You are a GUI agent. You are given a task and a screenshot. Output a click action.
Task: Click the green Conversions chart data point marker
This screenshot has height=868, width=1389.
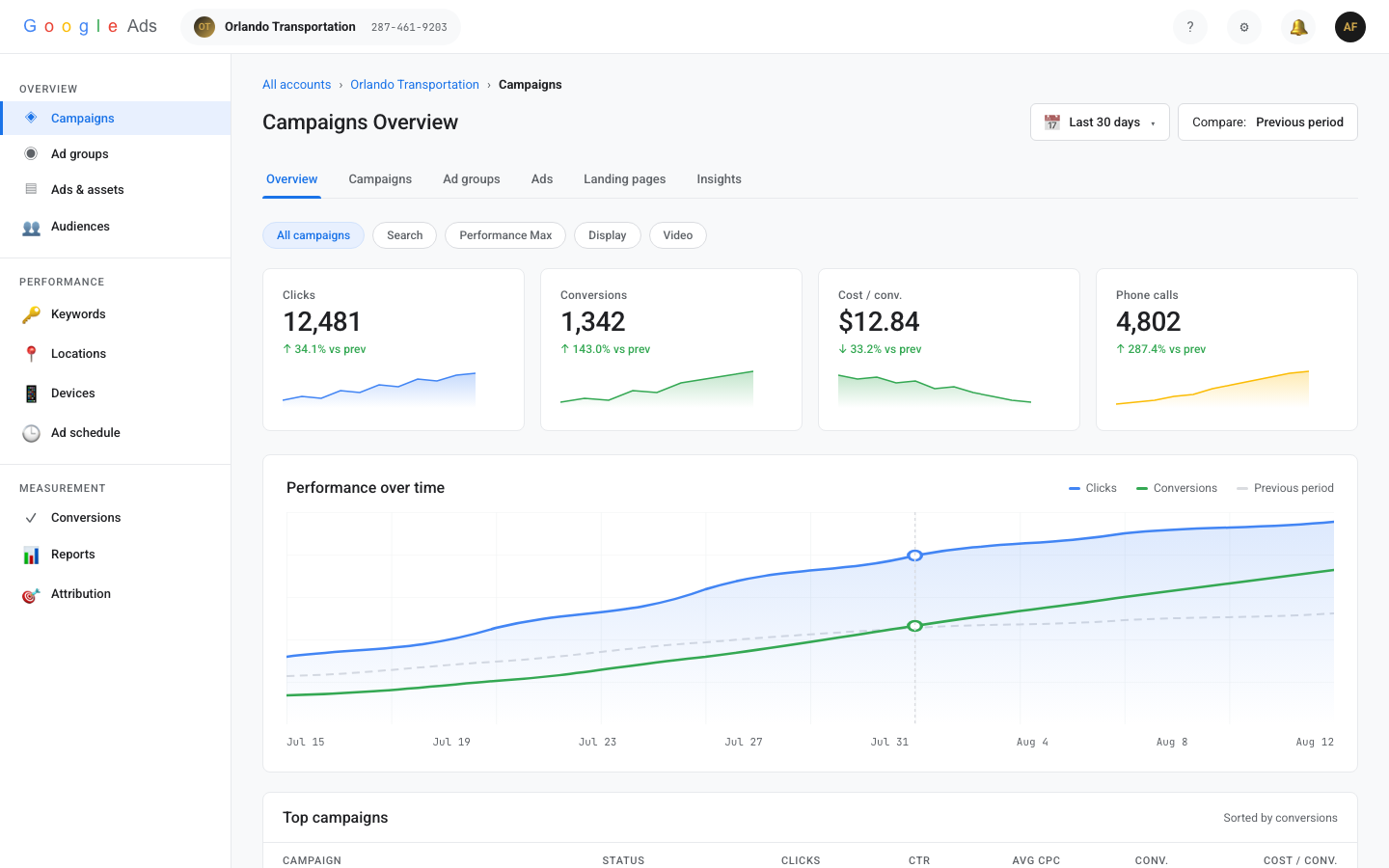[x=915, y=626]
